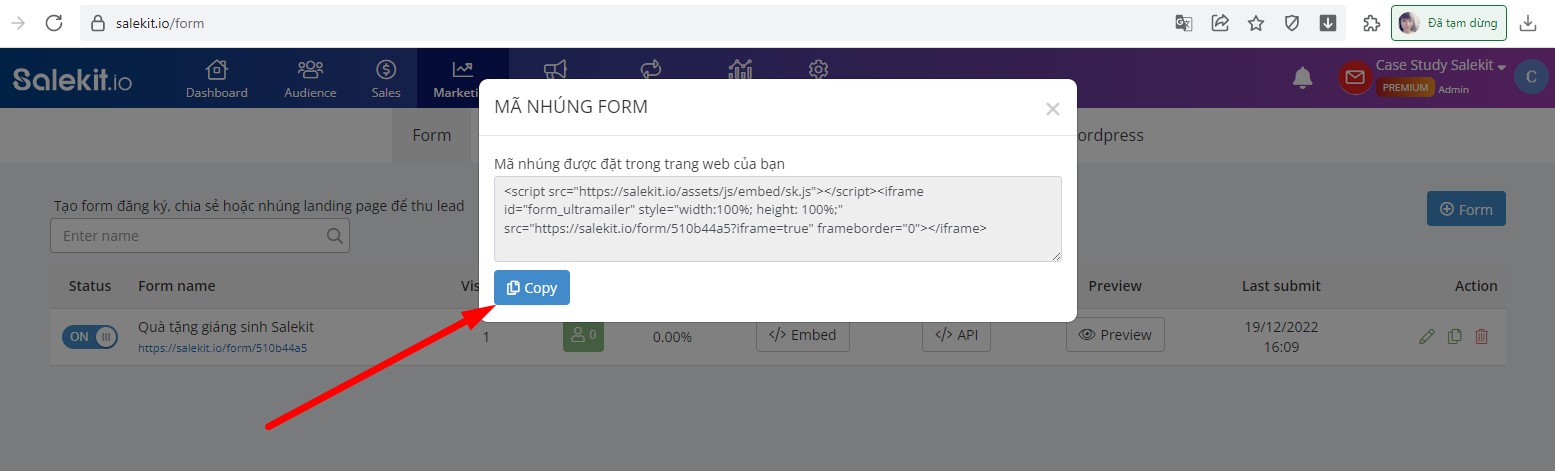Image resolution: width=1555 pixels, height=471 pixels.
Task: Click the red mail icon
Action: pos(1355,78)
